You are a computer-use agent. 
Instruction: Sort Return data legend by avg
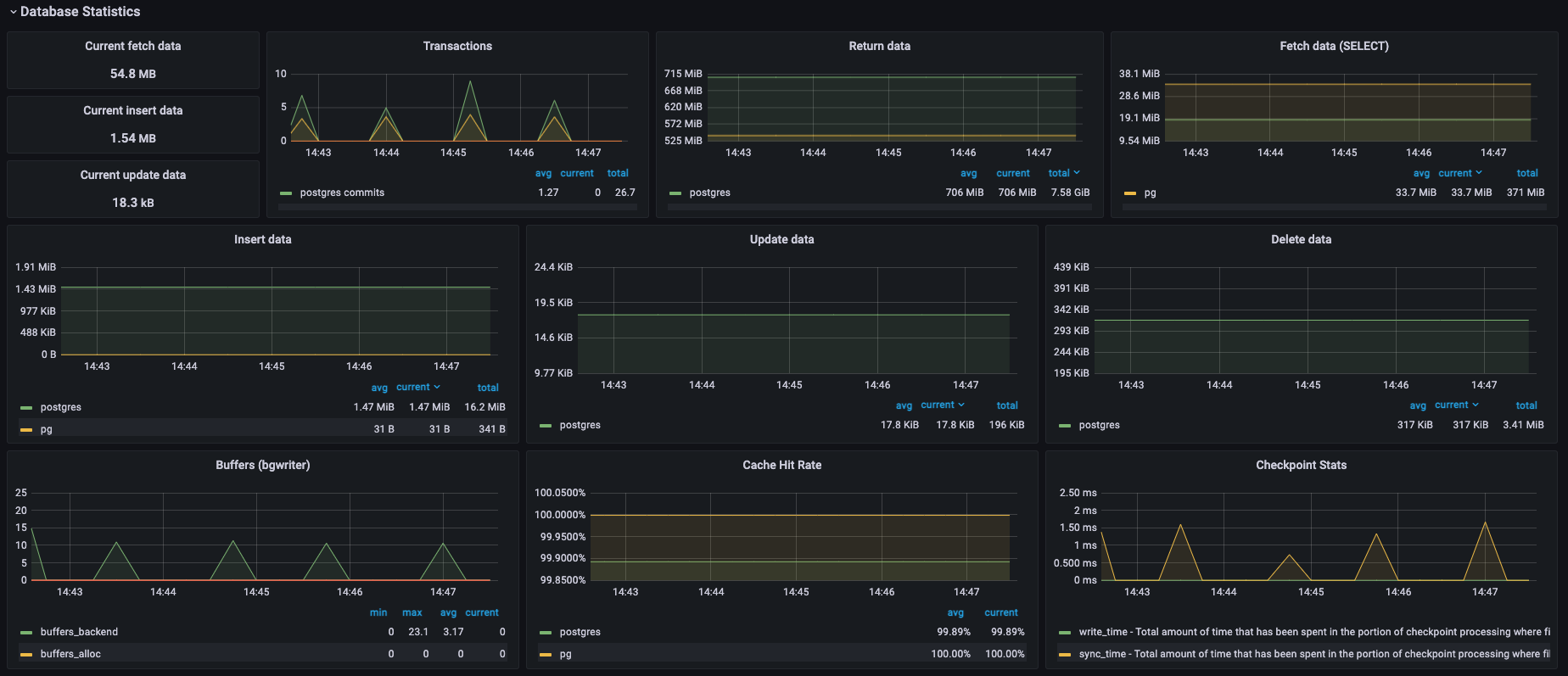(968, 173)
